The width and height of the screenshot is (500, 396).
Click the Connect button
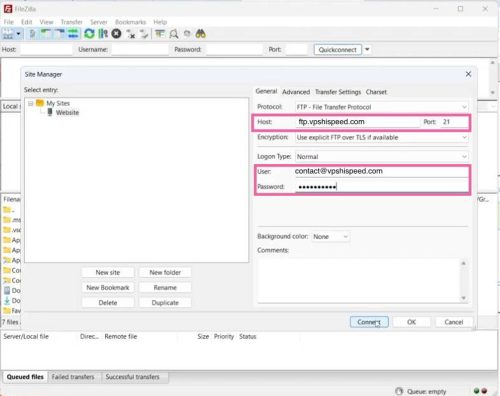pyautogui.click(x=369, y=322)
